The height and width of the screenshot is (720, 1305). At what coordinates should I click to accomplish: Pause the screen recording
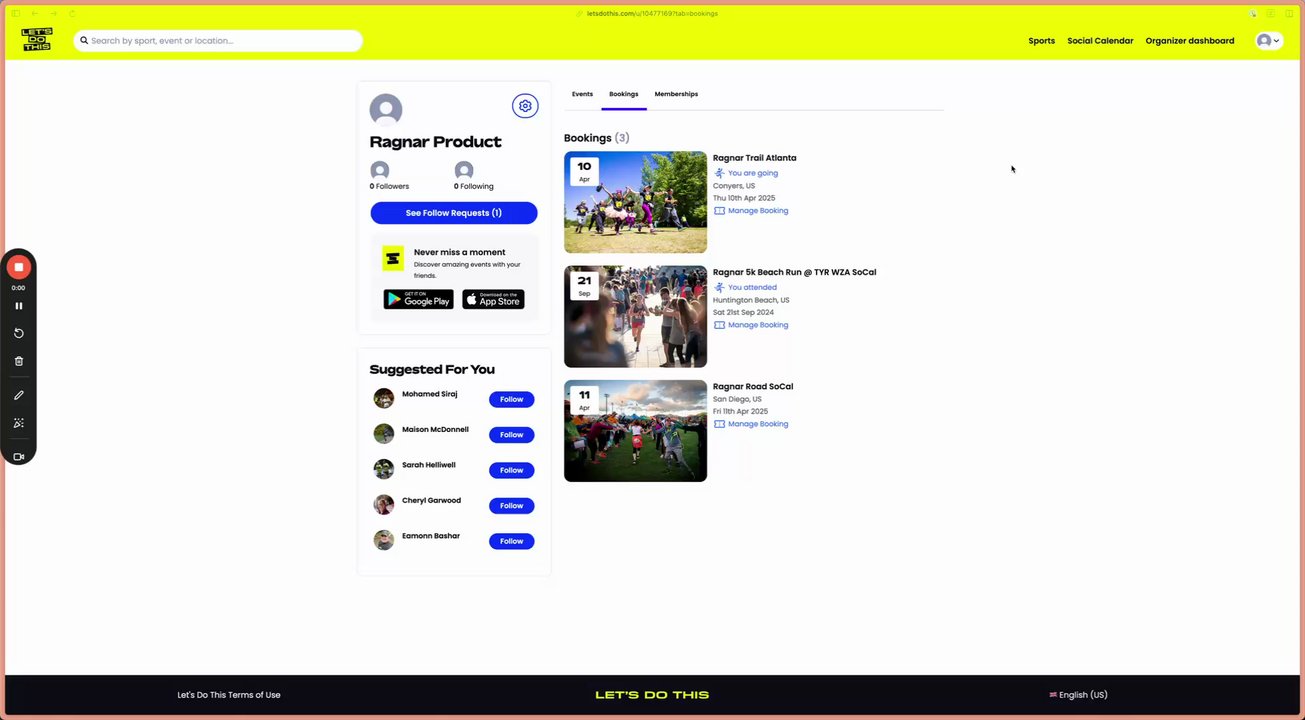tap(18, 306)
